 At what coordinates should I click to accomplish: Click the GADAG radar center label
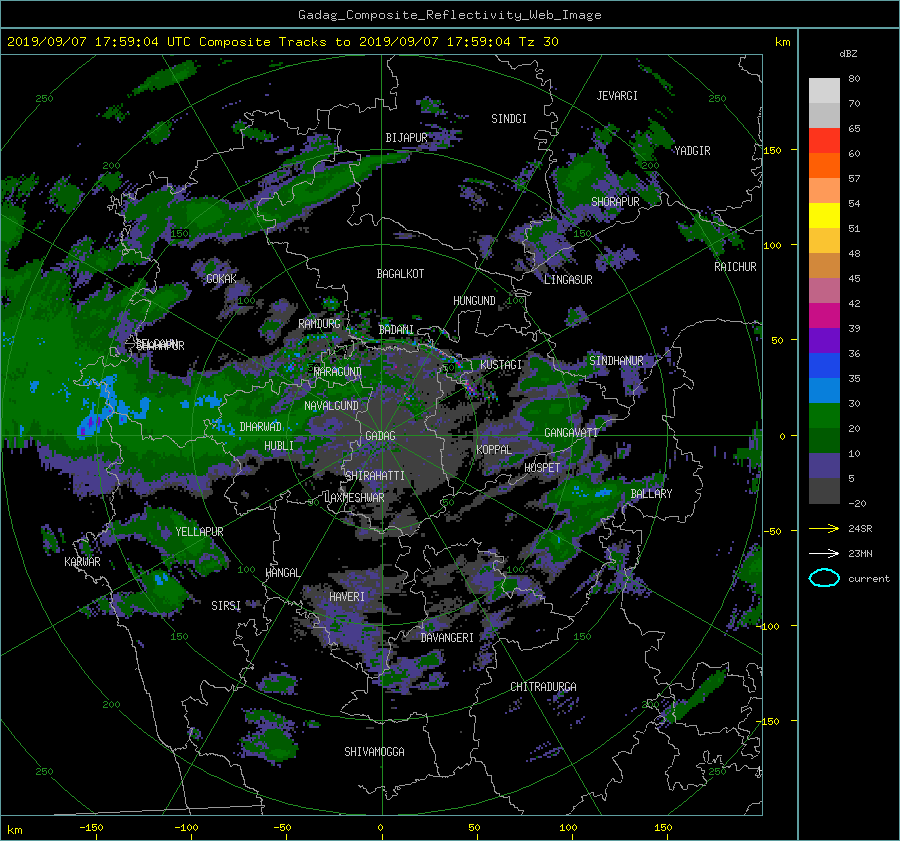pos(380,436)
